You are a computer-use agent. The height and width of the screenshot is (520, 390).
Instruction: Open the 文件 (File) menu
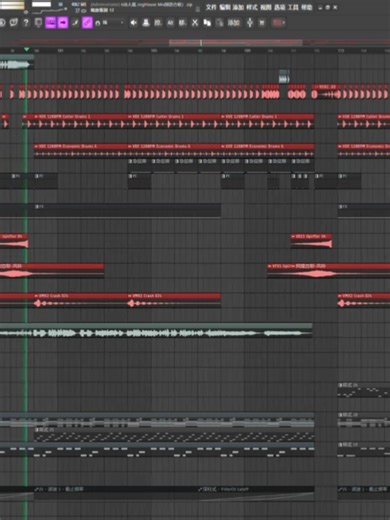point(211,7)
